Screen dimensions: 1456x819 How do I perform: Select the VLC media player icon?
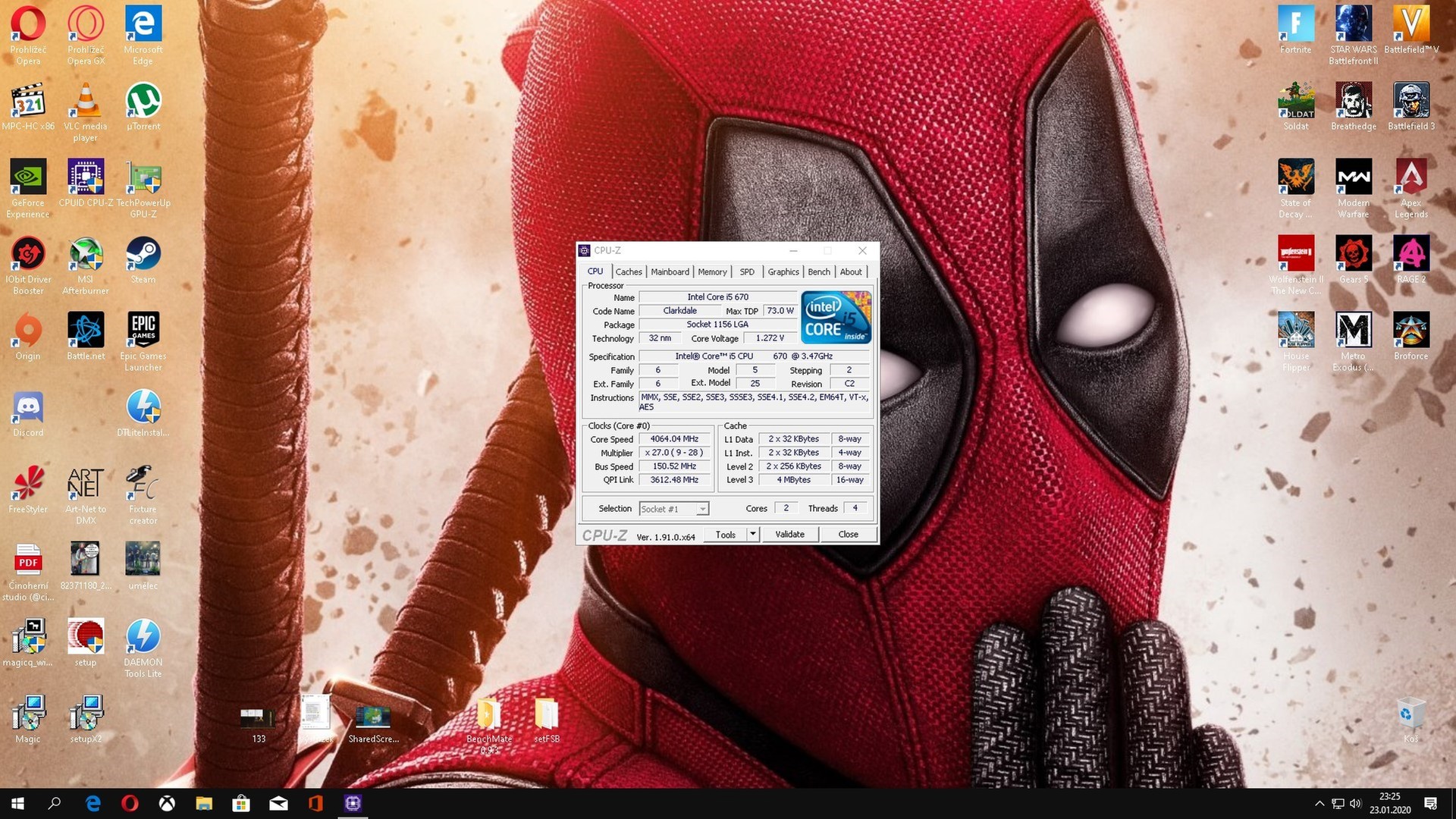(86, 112)
